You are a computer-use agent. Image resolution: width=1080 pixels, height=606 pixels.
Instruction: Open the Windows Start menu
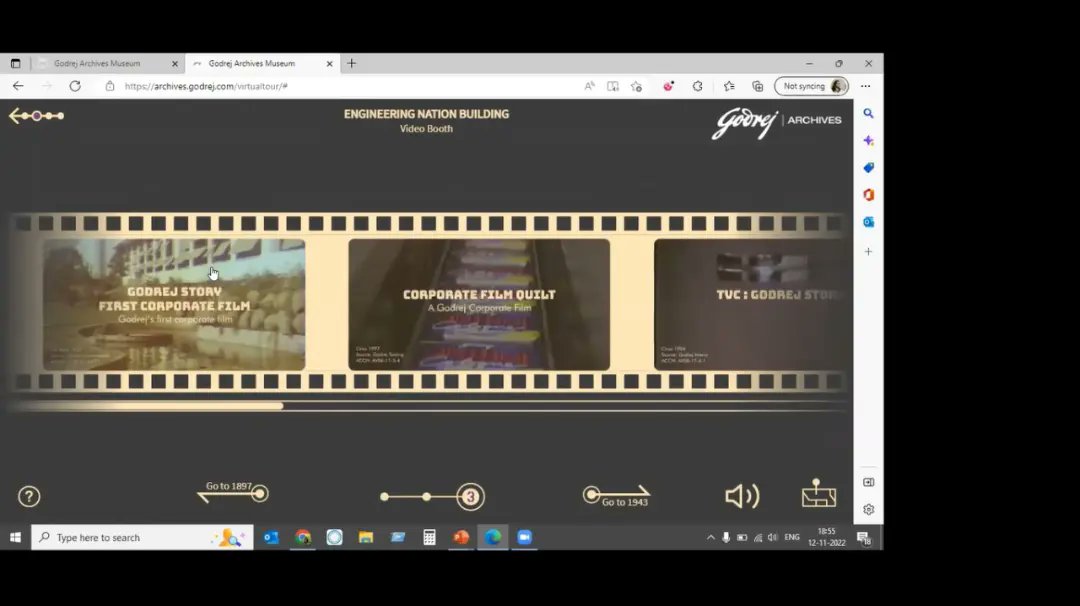pyautogui.click(x=15, y=537)
